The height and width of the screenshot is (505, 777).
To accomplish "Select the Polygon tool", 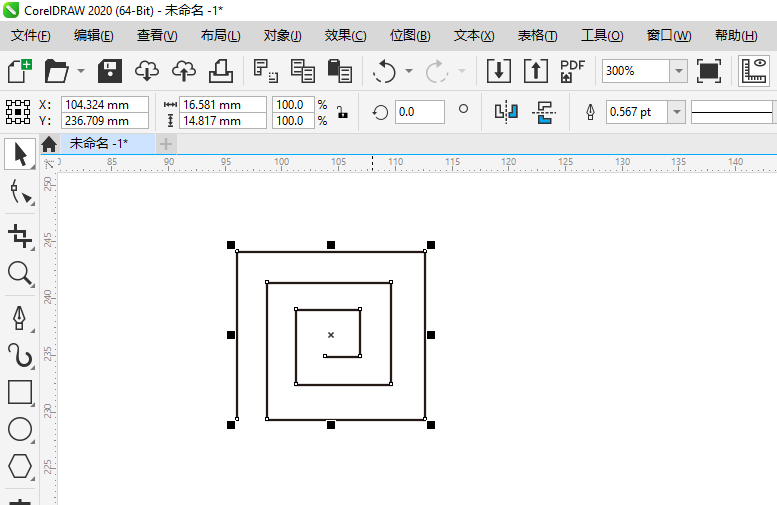I will pyautogui.click(x=20, y=466).
